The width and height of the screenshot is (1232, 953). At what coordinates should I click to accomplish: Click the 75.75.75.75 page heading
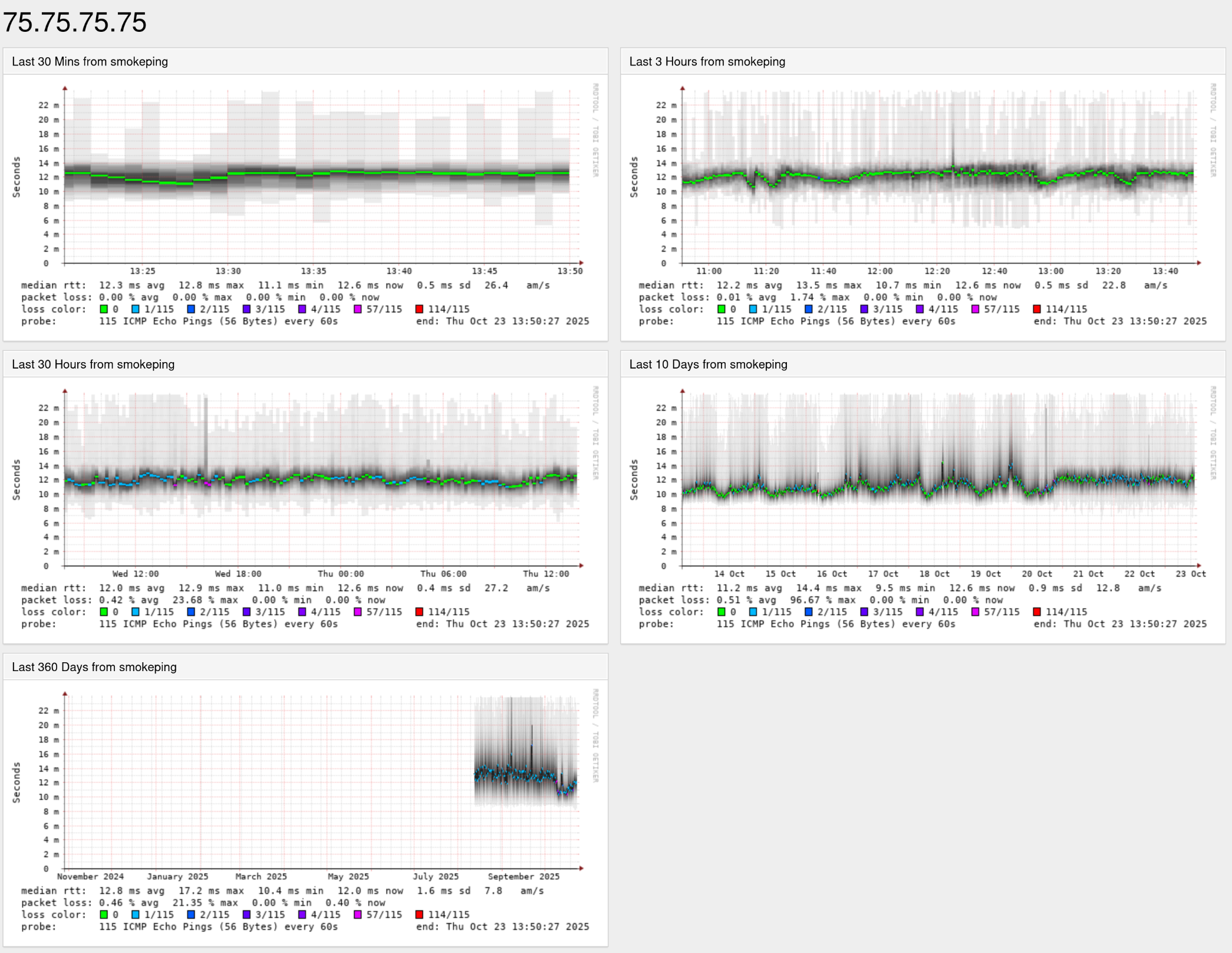[75, 23]
